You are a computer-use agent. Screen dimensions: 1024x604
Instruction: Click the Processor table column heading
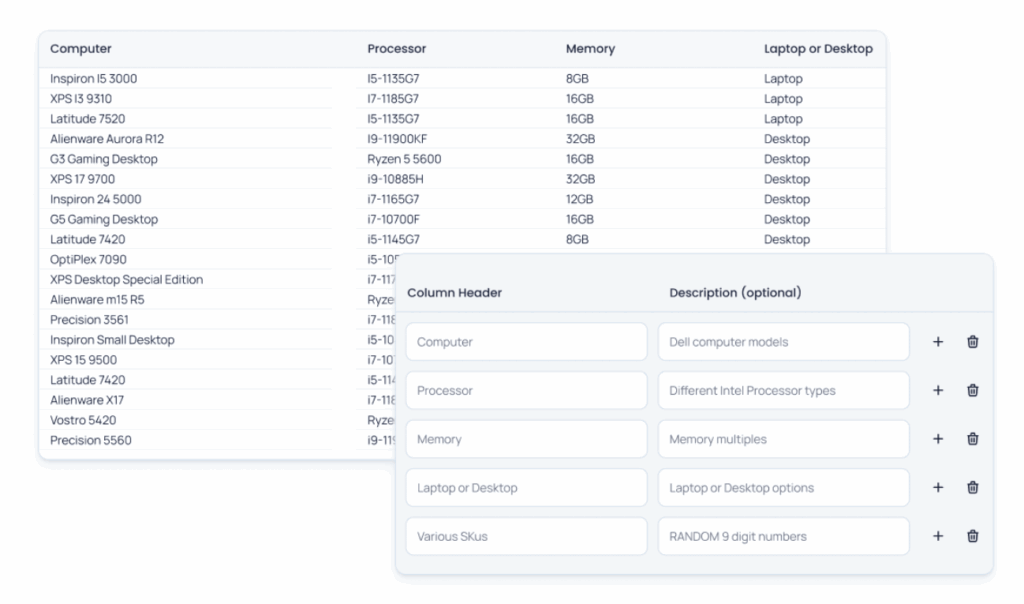396,49
